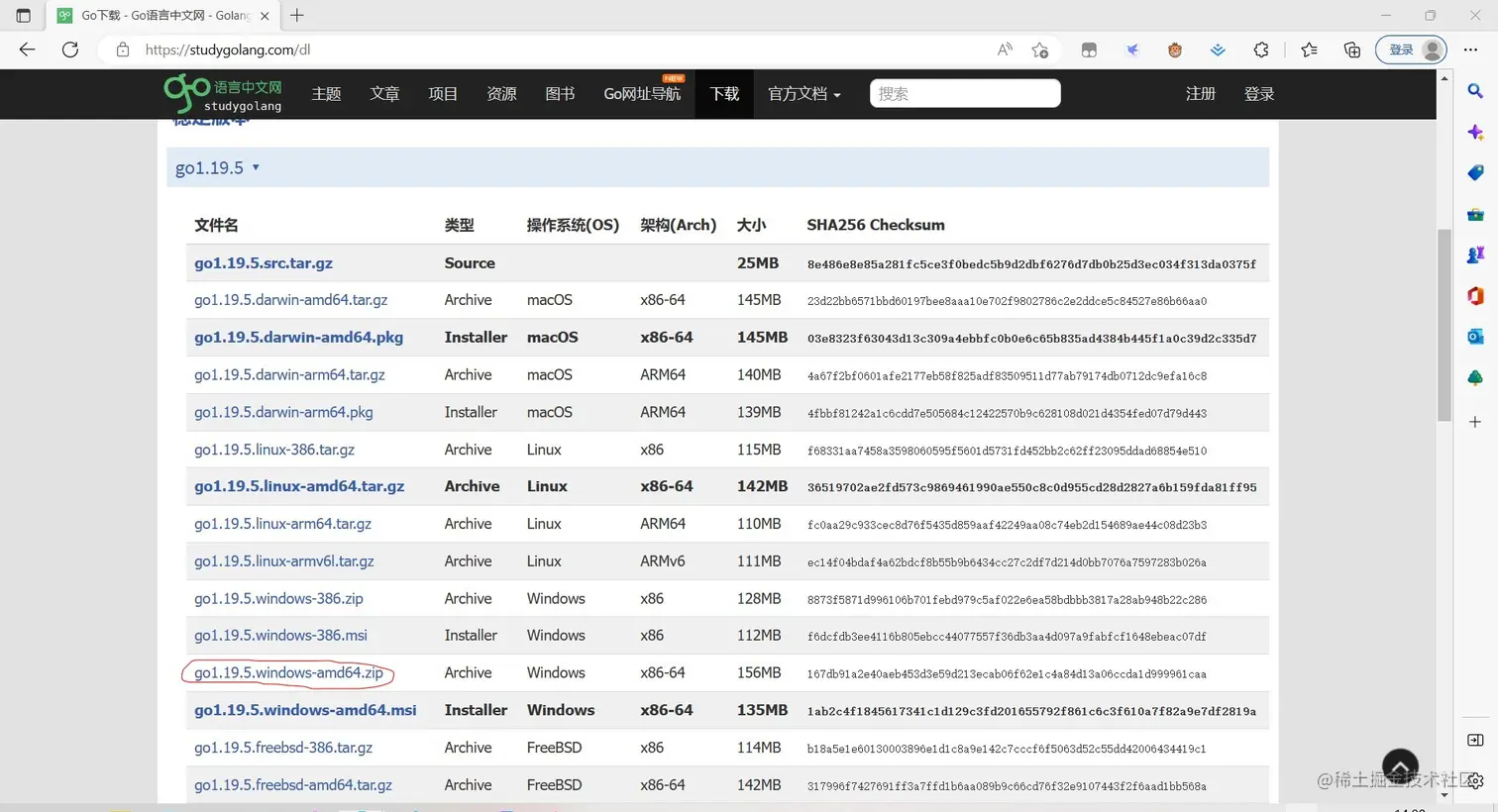Click the 156MB size cell
Screen dimensions: 1498x812
click(x=759, y=673)
